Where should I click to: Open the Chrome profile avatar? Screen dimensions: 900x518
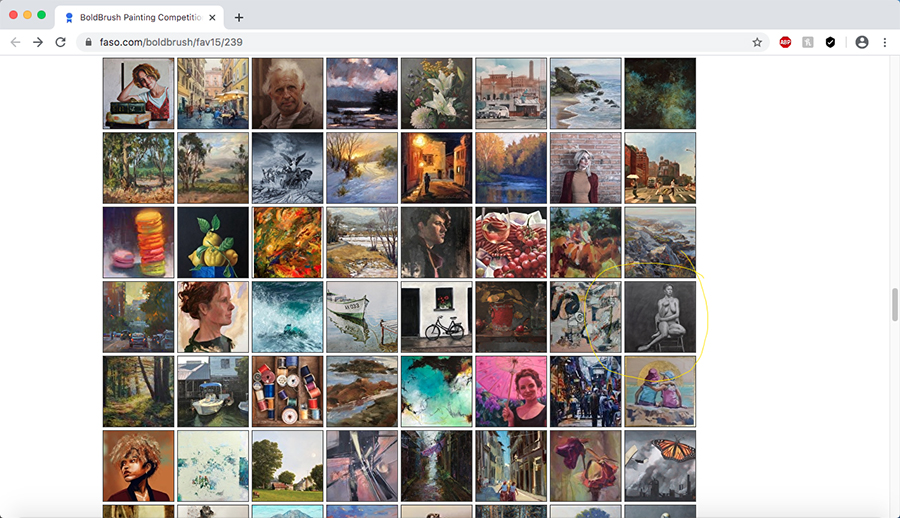pyautogui.click(x=862, y=42)
